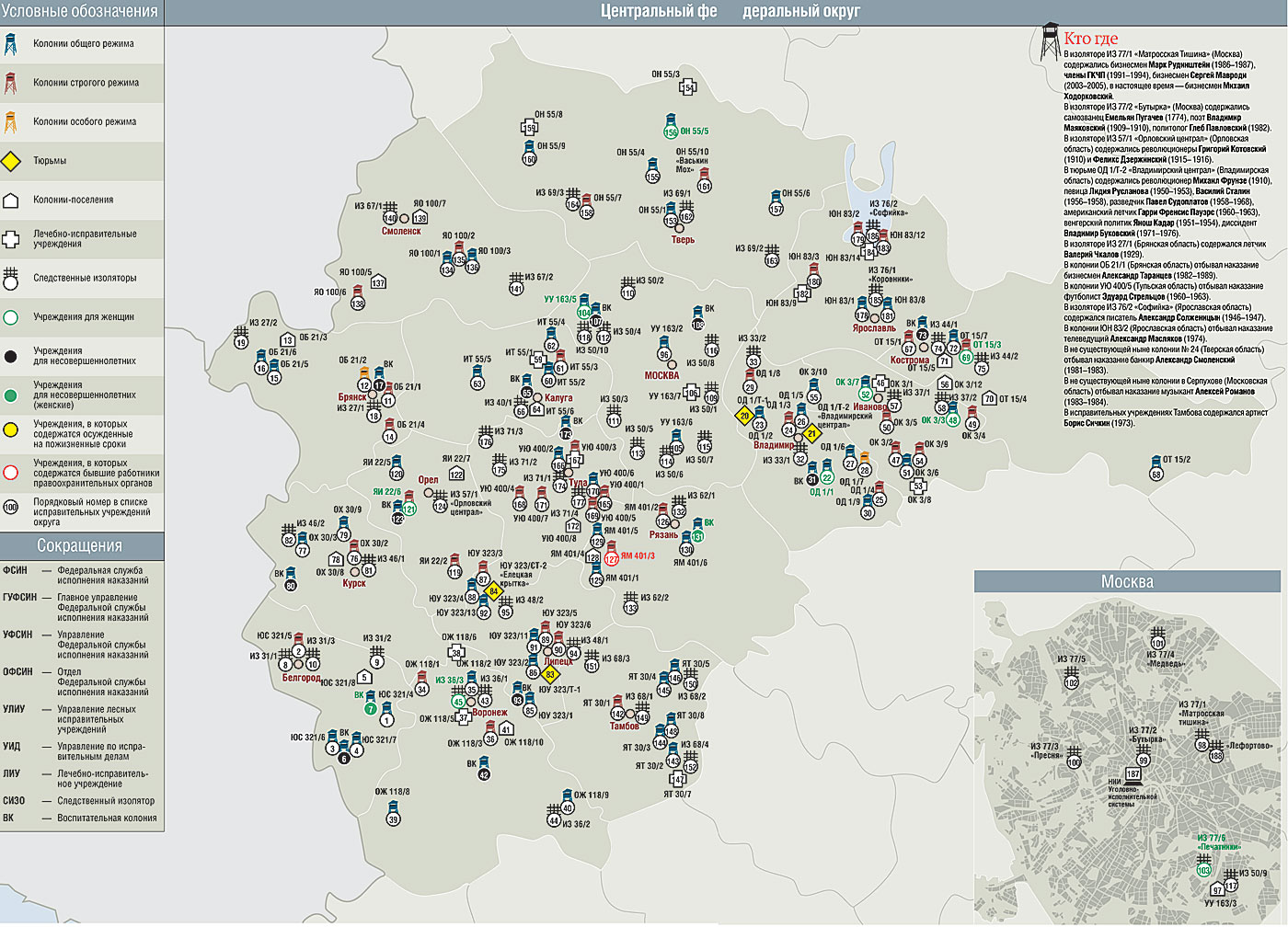
Task: Select the red-outlined circle for former law enforcement
Action: point(11,473)
